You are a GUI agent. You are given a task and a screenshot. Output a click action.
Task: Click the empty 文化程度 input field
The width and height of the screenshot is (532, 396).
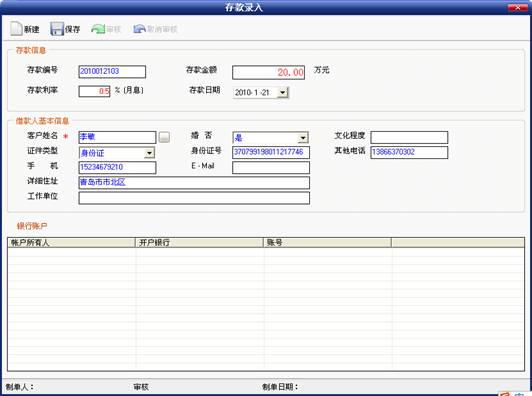point(409,137)
